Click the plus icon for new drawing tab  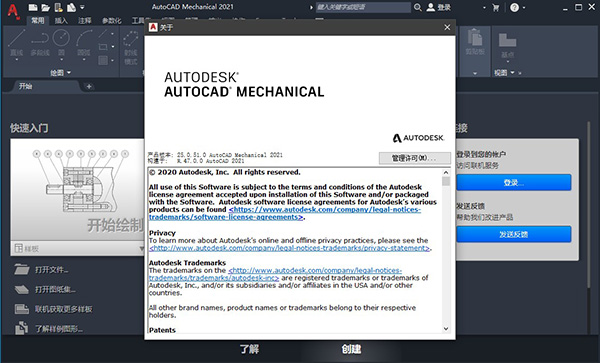point(89,86)
